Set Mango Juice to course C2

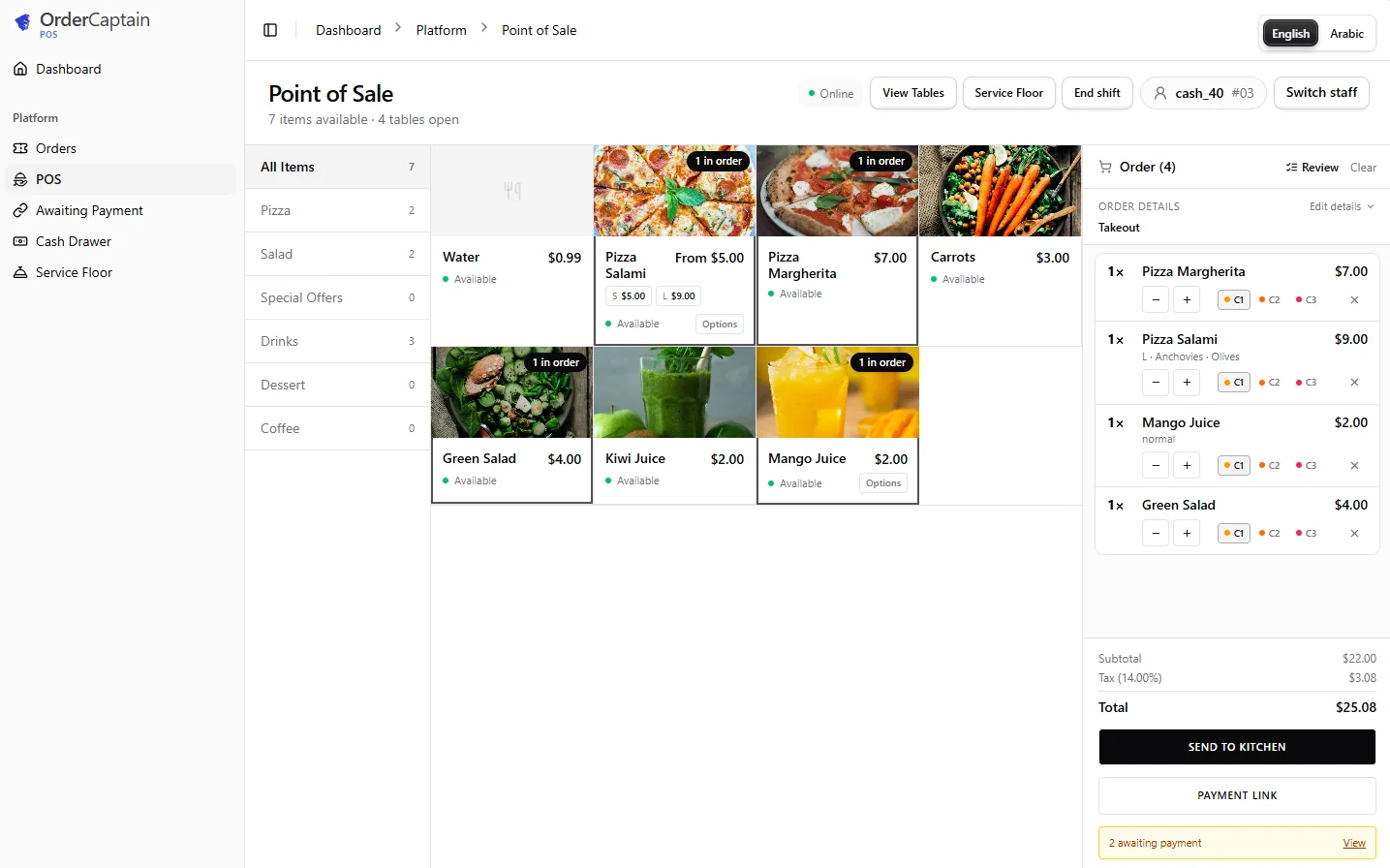(x=1269, y=466)
